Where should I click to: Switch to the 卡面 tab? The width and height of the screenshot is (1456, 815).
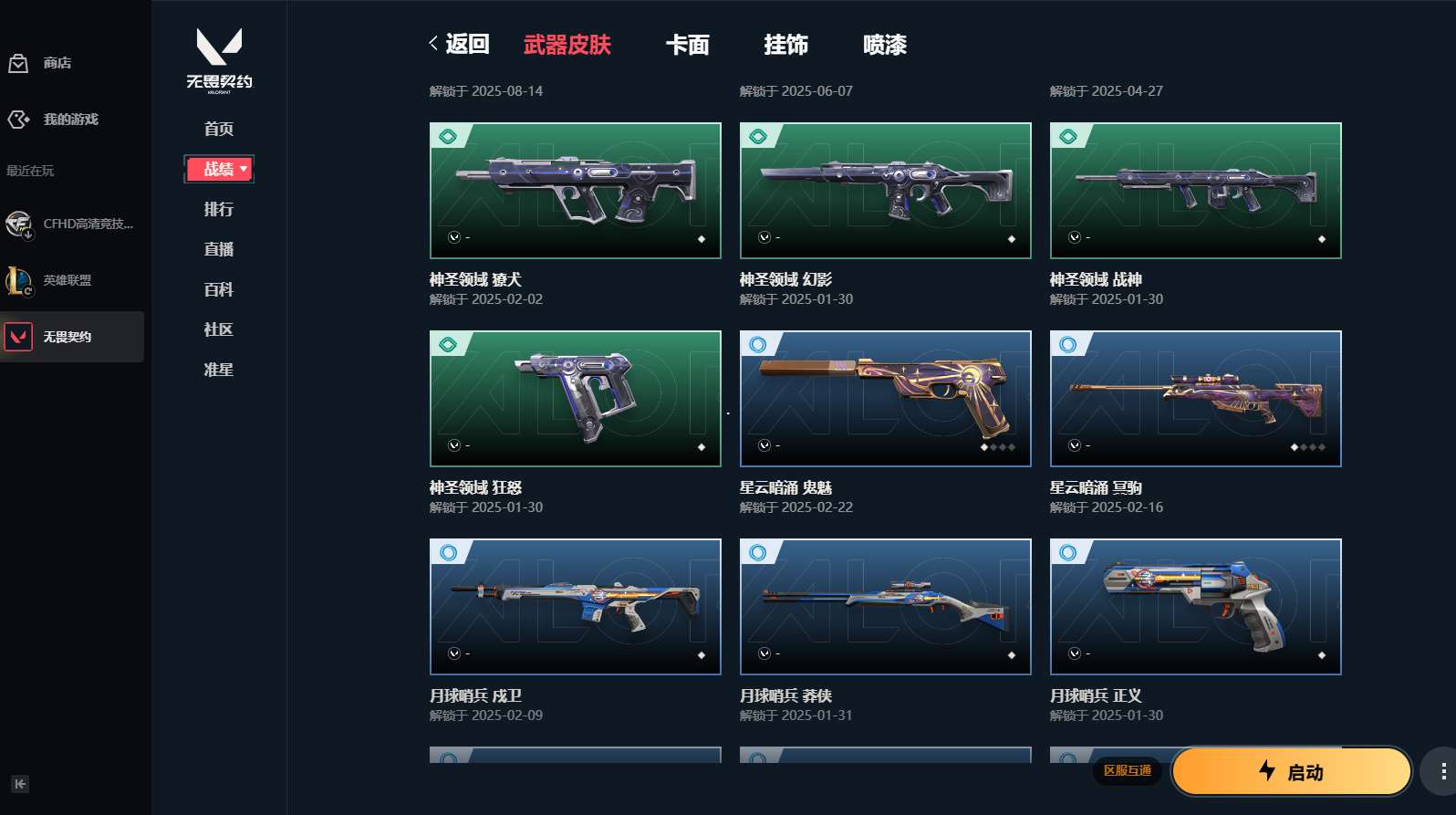click(687, 45)
